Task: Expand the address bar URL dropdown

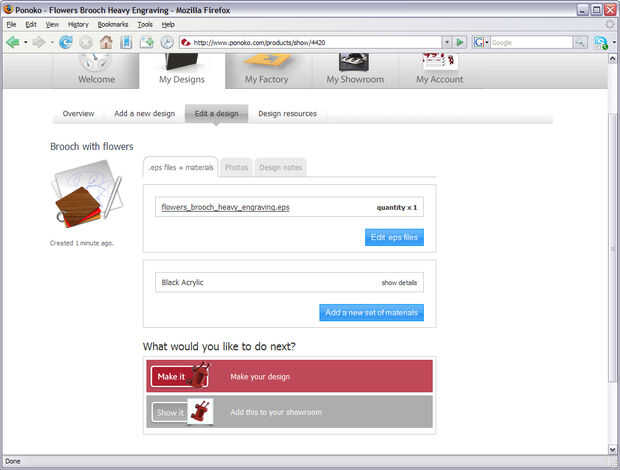Action: point(446,42)
